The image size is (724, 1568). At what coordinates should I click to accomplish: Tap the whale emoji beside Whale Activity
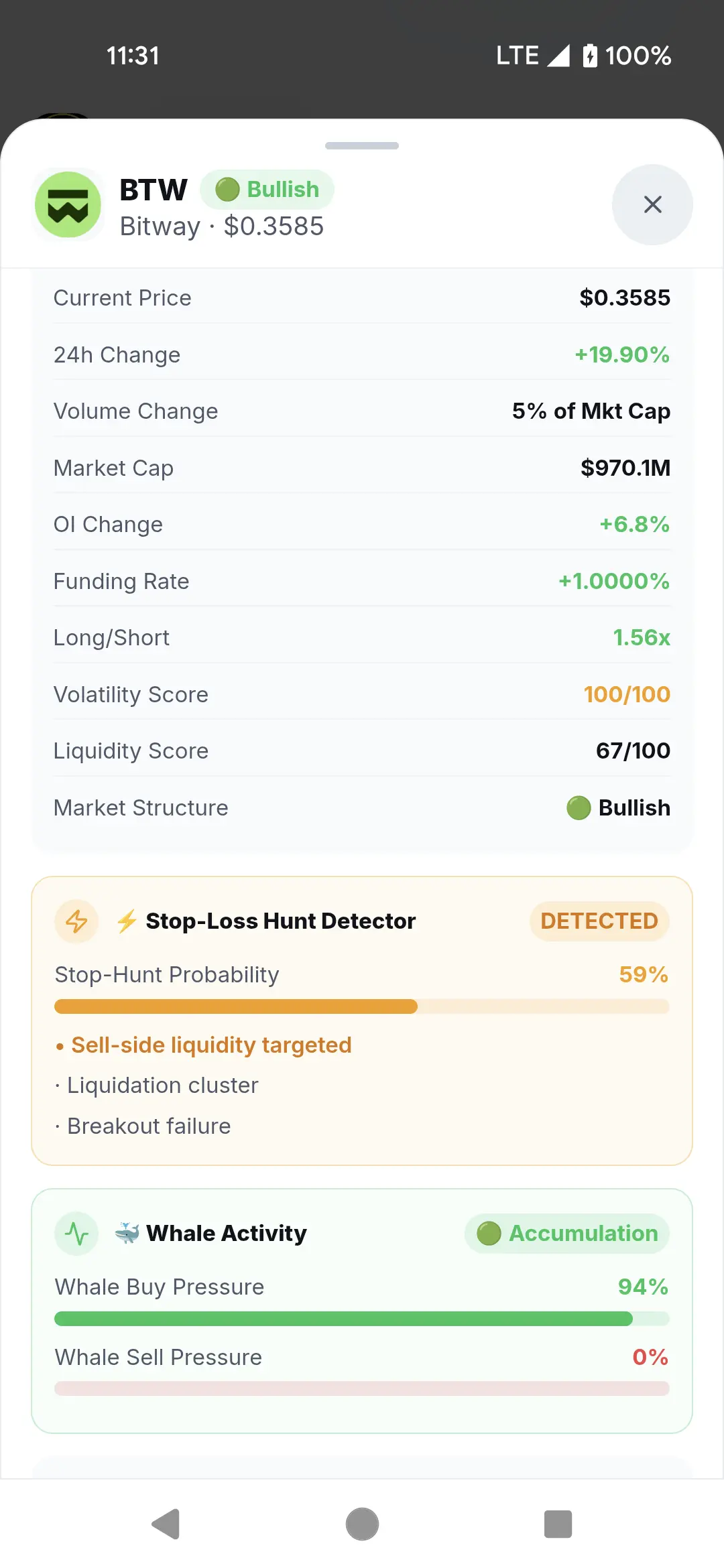pyautogui.click(x=127, y=1233)
